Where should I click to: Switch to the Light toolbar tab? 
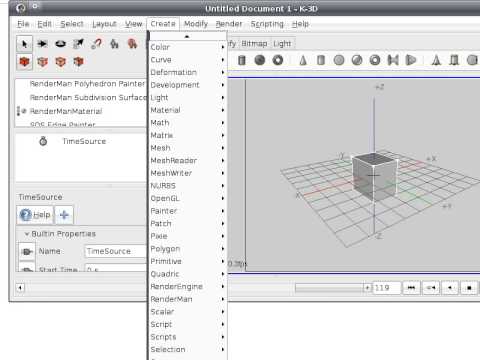point(282,44)
